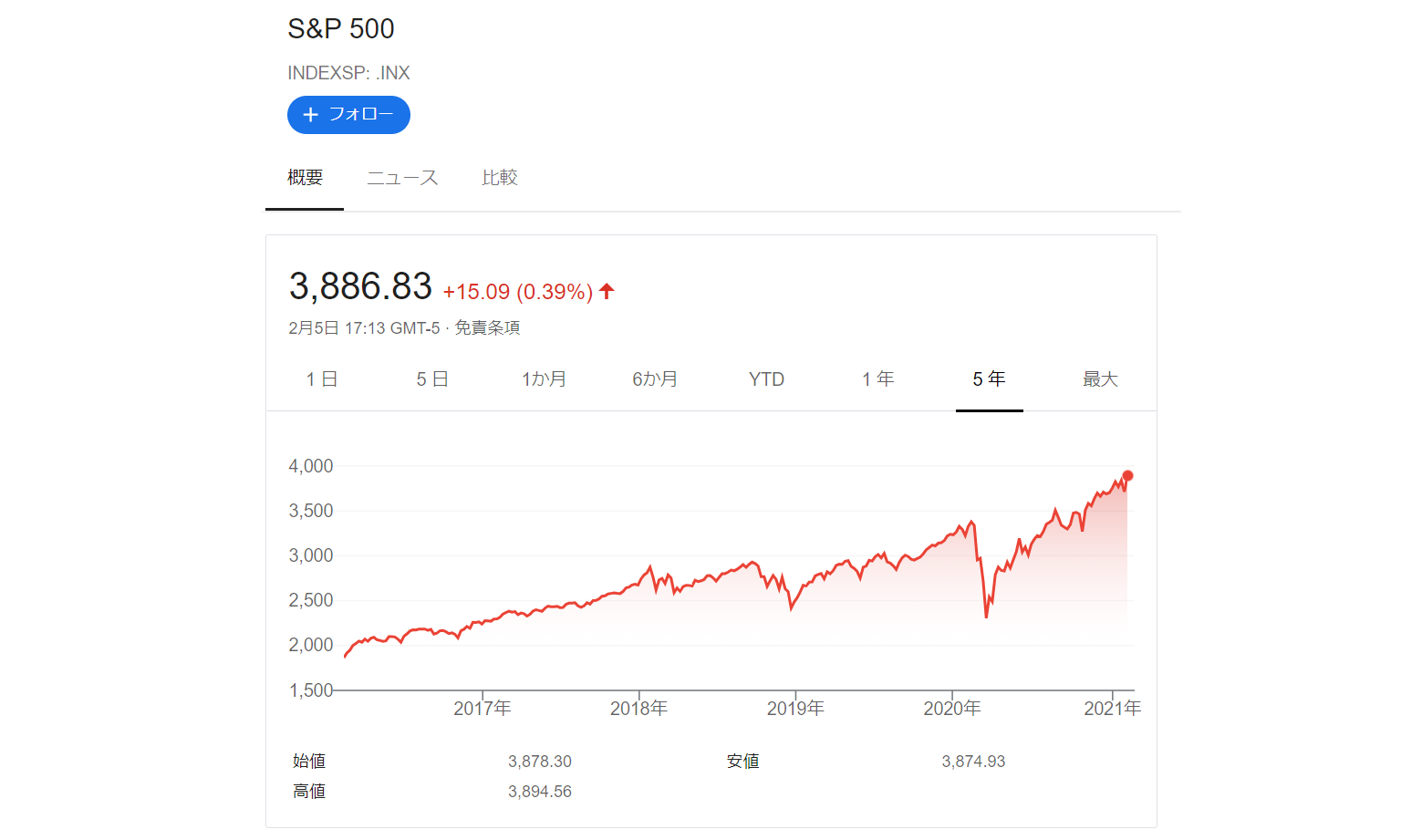Switch to the ニュース tab

coord(402,178)
